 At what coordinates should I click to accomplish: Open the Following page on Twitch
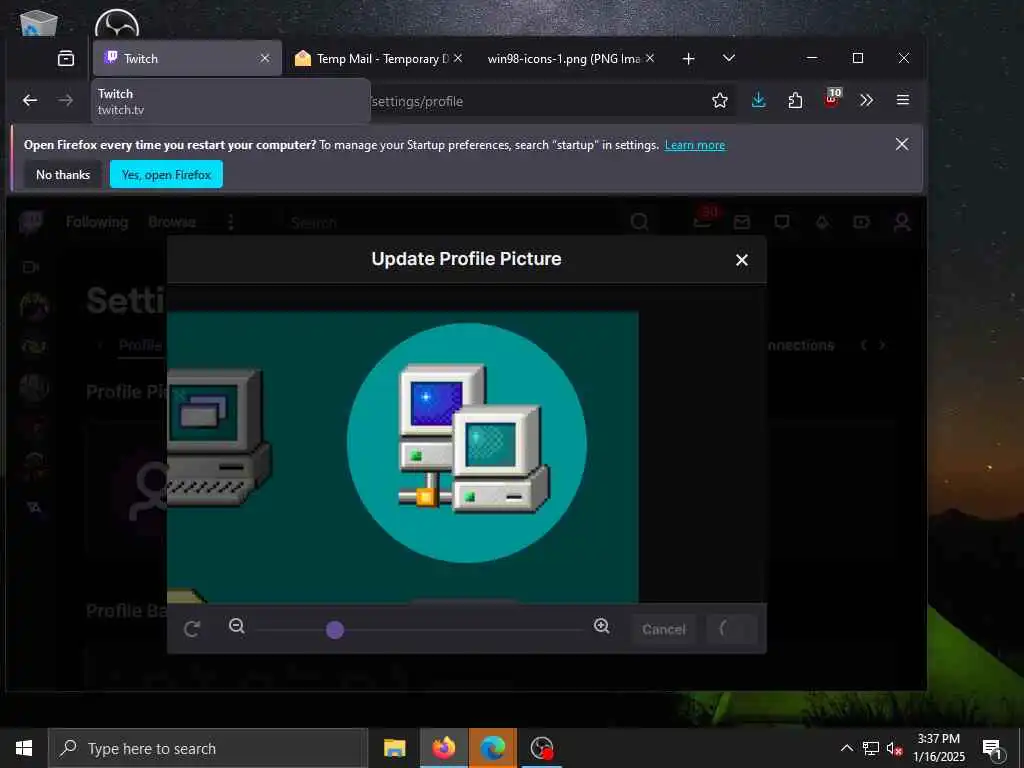coord(97,222)
